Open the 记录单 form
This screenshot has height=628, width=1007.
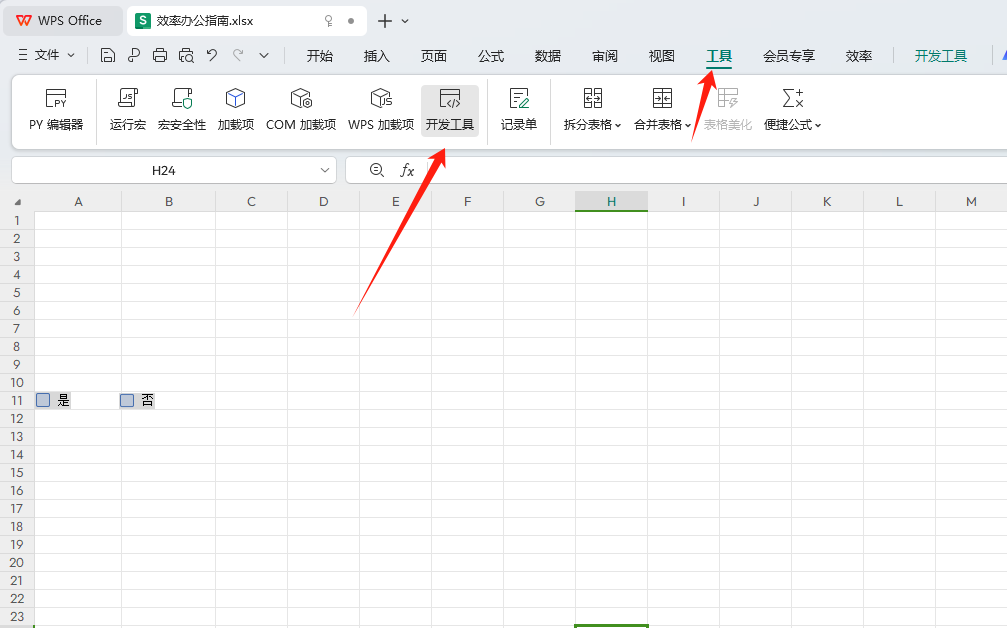pos(519,110)
